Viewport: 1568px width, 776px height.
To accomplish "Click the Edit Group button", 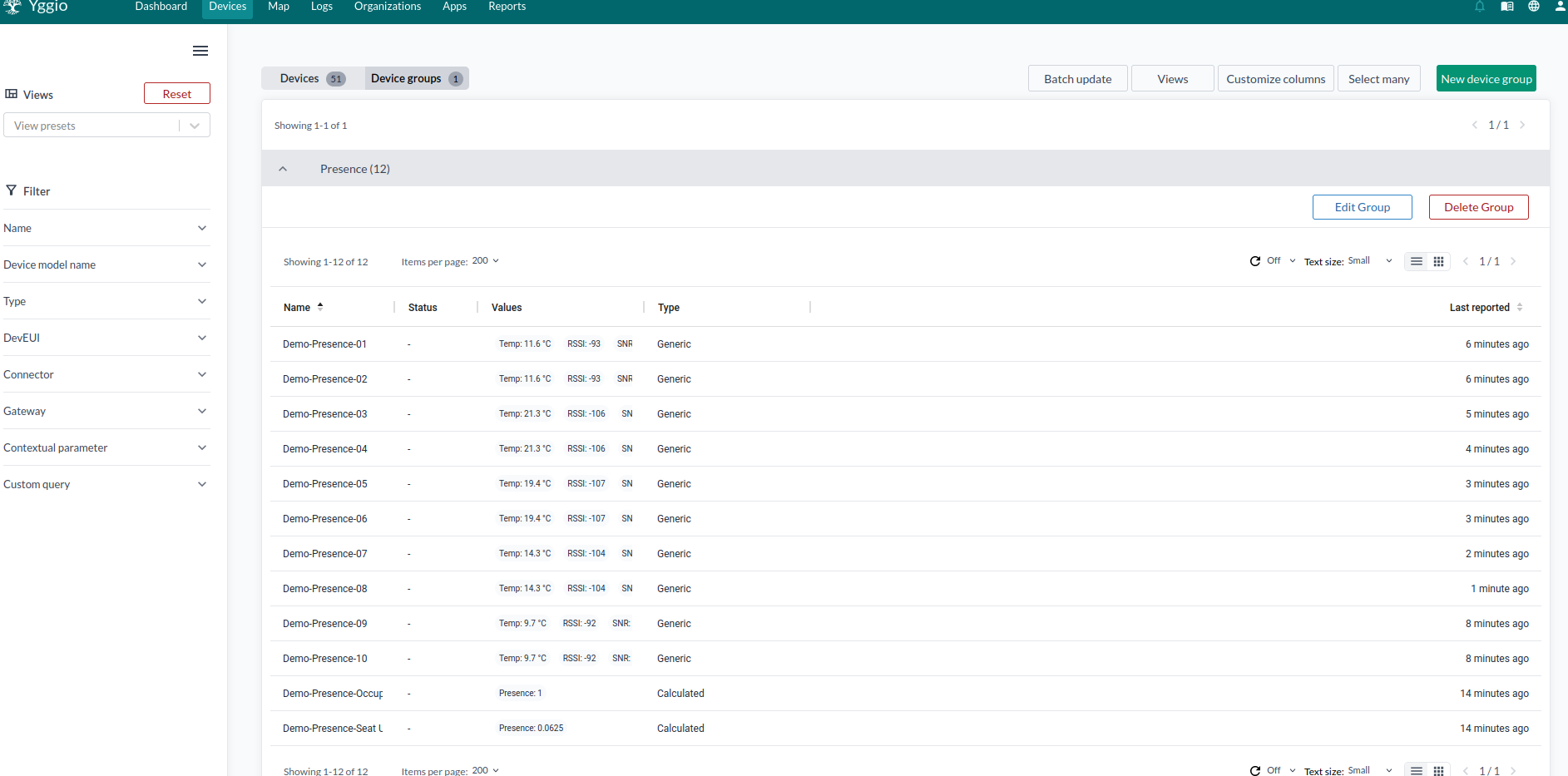I will pos(1363,207).
